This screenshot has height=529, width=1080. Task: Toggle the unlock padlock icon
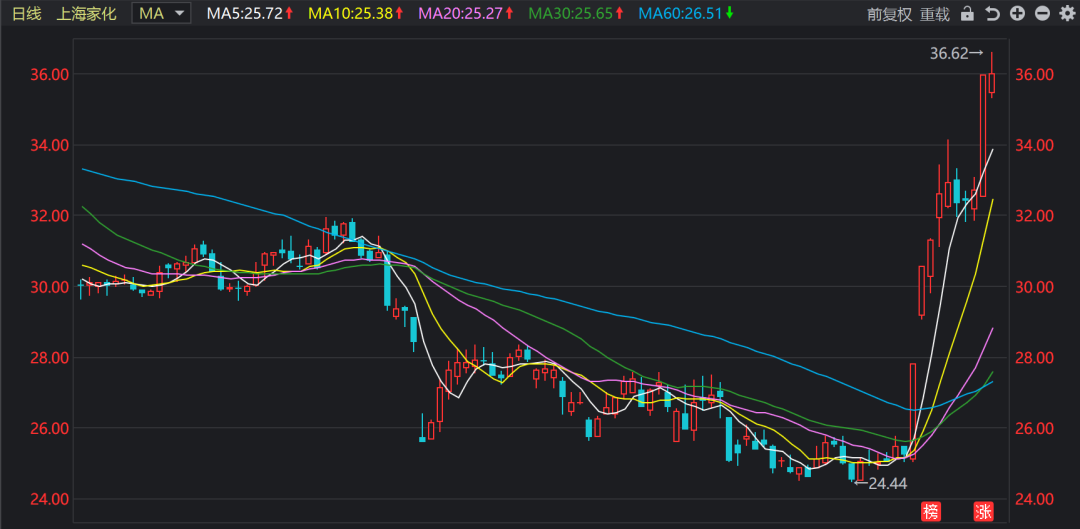click(x=967, y=14)
